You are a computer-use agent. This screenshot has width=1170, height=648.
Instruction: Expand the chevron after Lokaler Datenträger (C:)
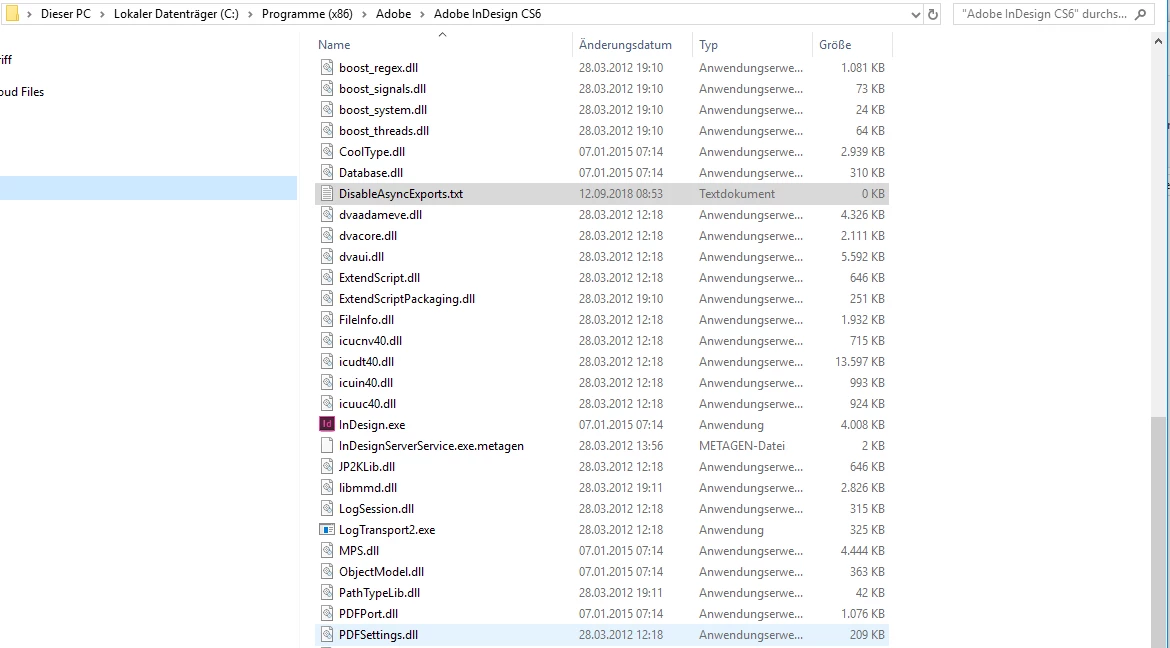pyautogui.click(x=250, y=14)
